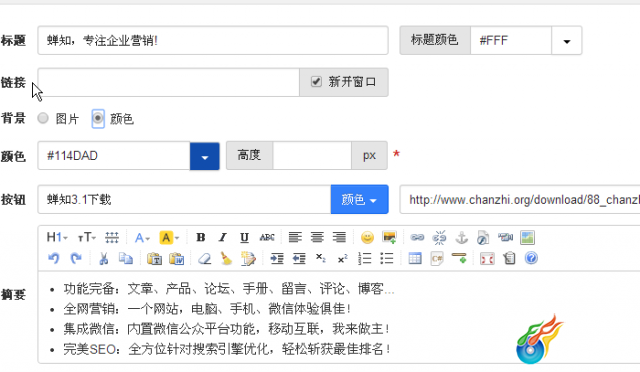Click the 标题 title input field
The width and height of the screenshot is (640, 372).
pyautogui.click(x=213, y=40)
